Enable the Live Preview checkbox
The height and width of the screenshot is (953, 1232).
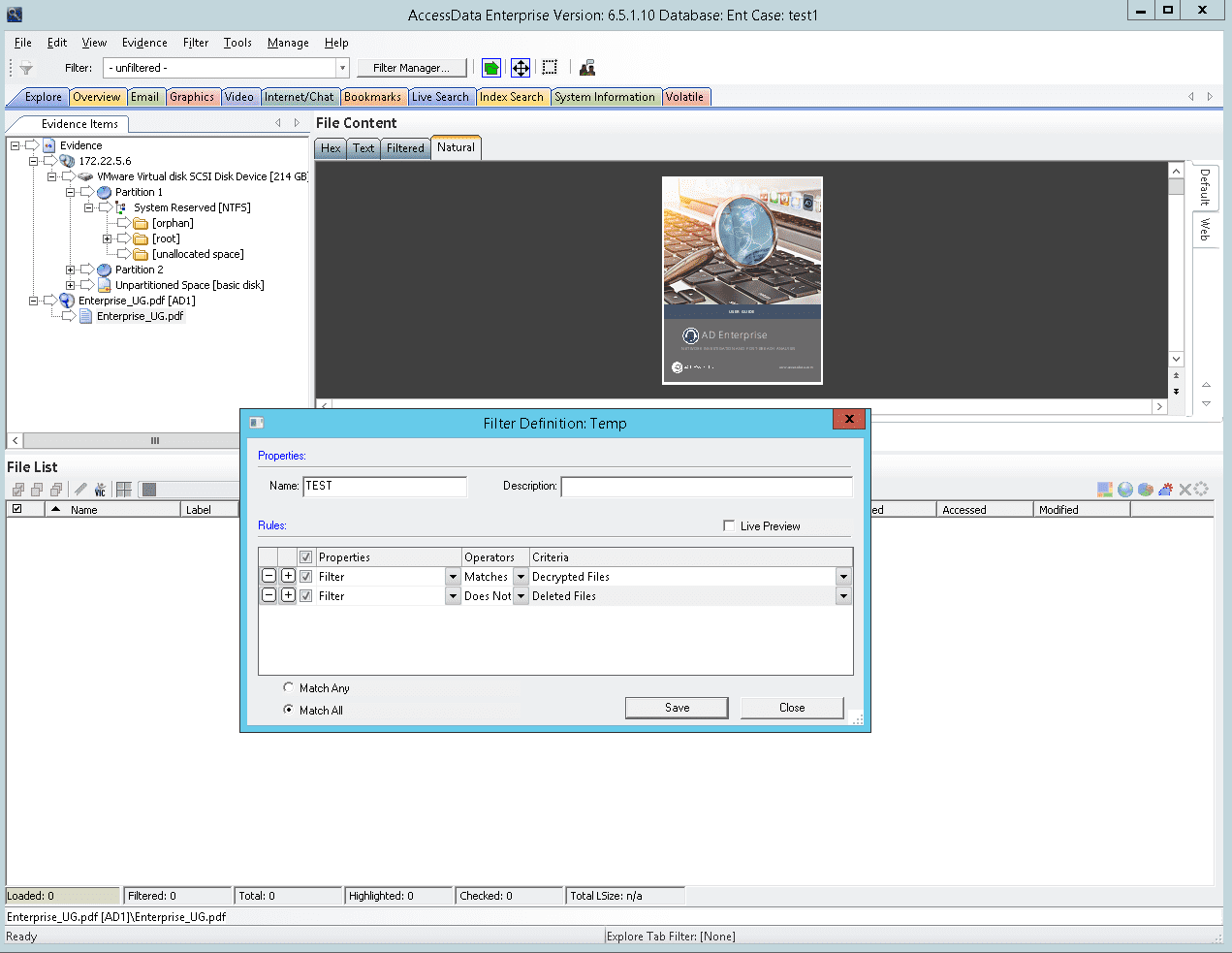(729, 525)
